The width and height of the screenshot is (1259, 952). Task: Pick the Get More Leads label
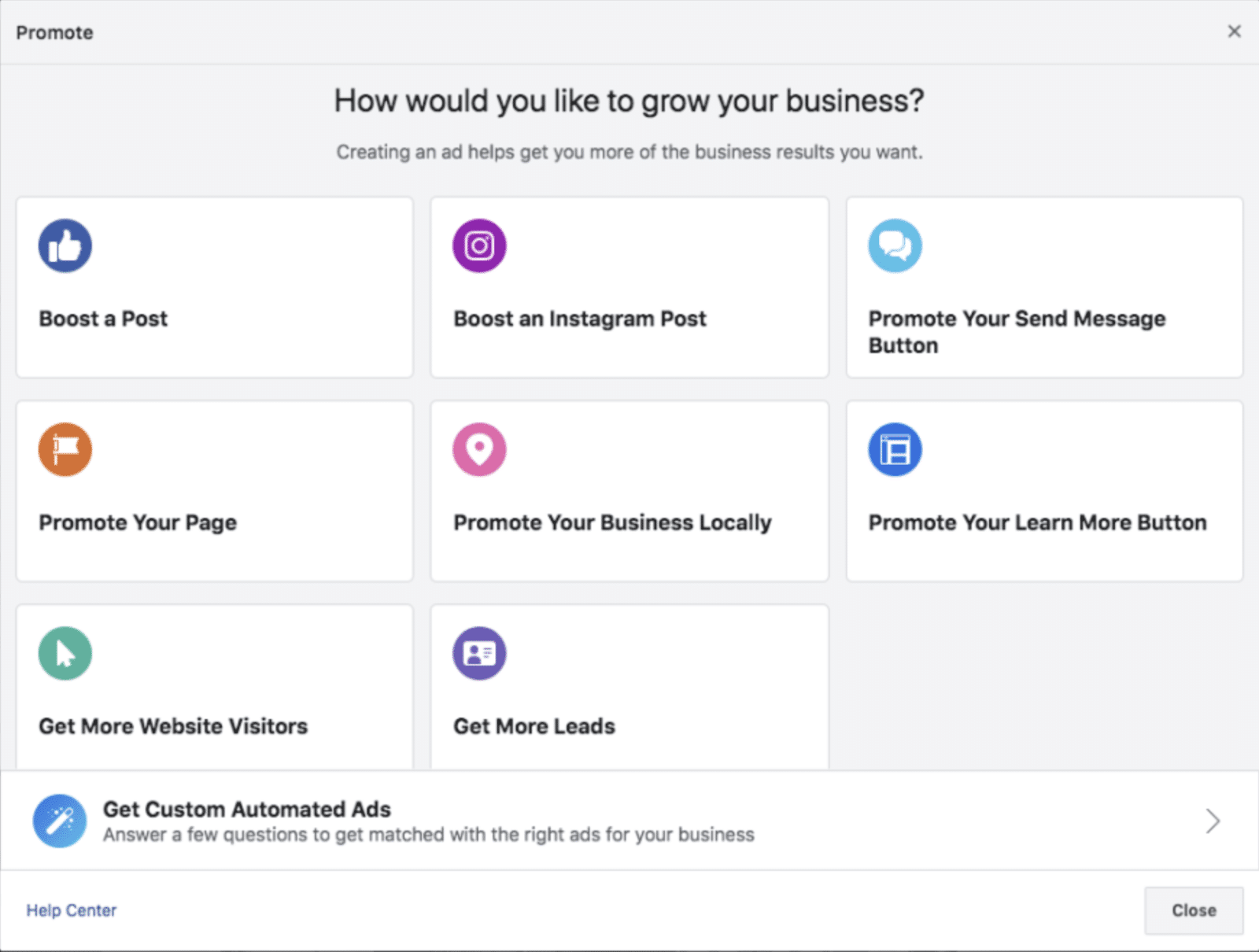click(x=534, y=726)
